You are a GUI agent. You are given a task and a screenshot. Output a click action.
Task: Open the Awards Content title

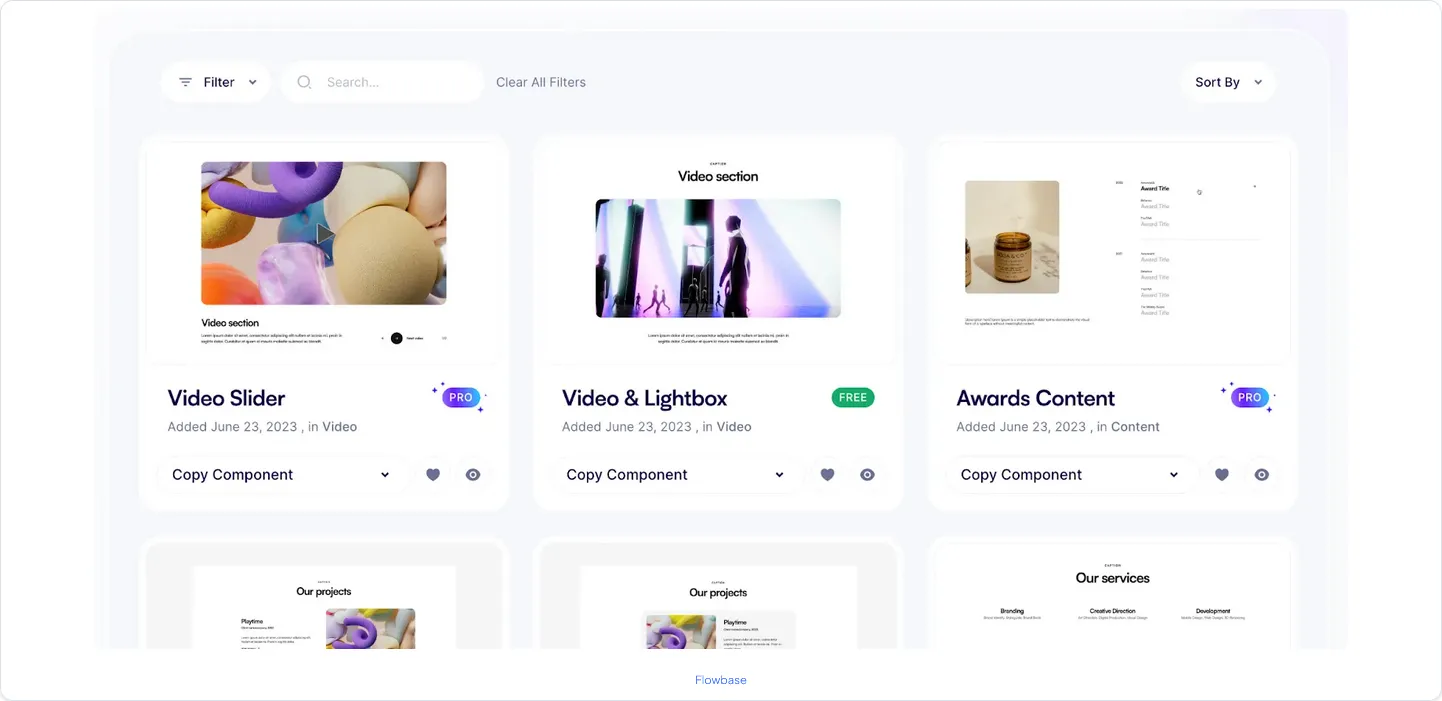pos(1036,398)
